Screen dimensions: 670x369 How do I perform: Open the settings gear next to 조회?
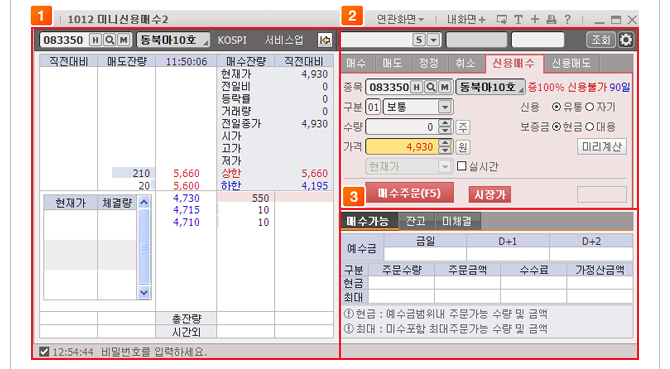[626, 40]
